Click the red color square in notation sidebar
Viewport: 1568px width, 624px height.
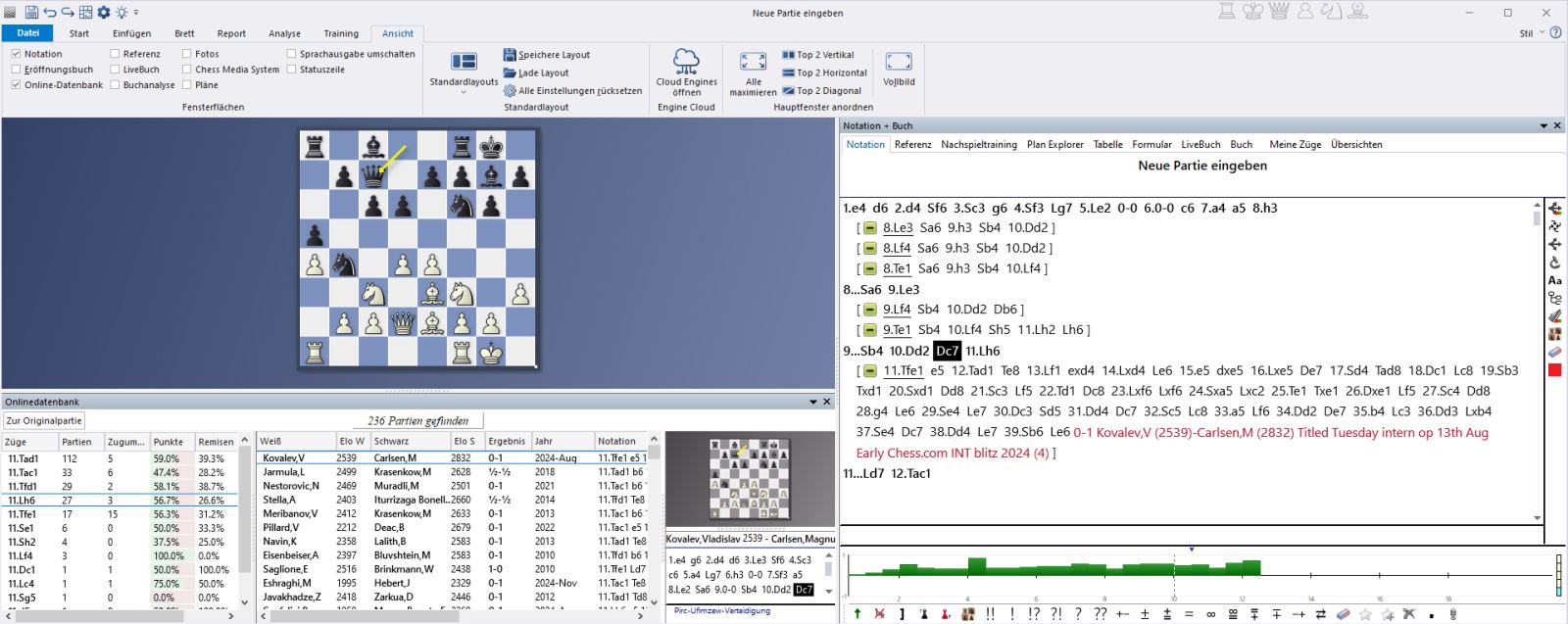pos(1554,370)
